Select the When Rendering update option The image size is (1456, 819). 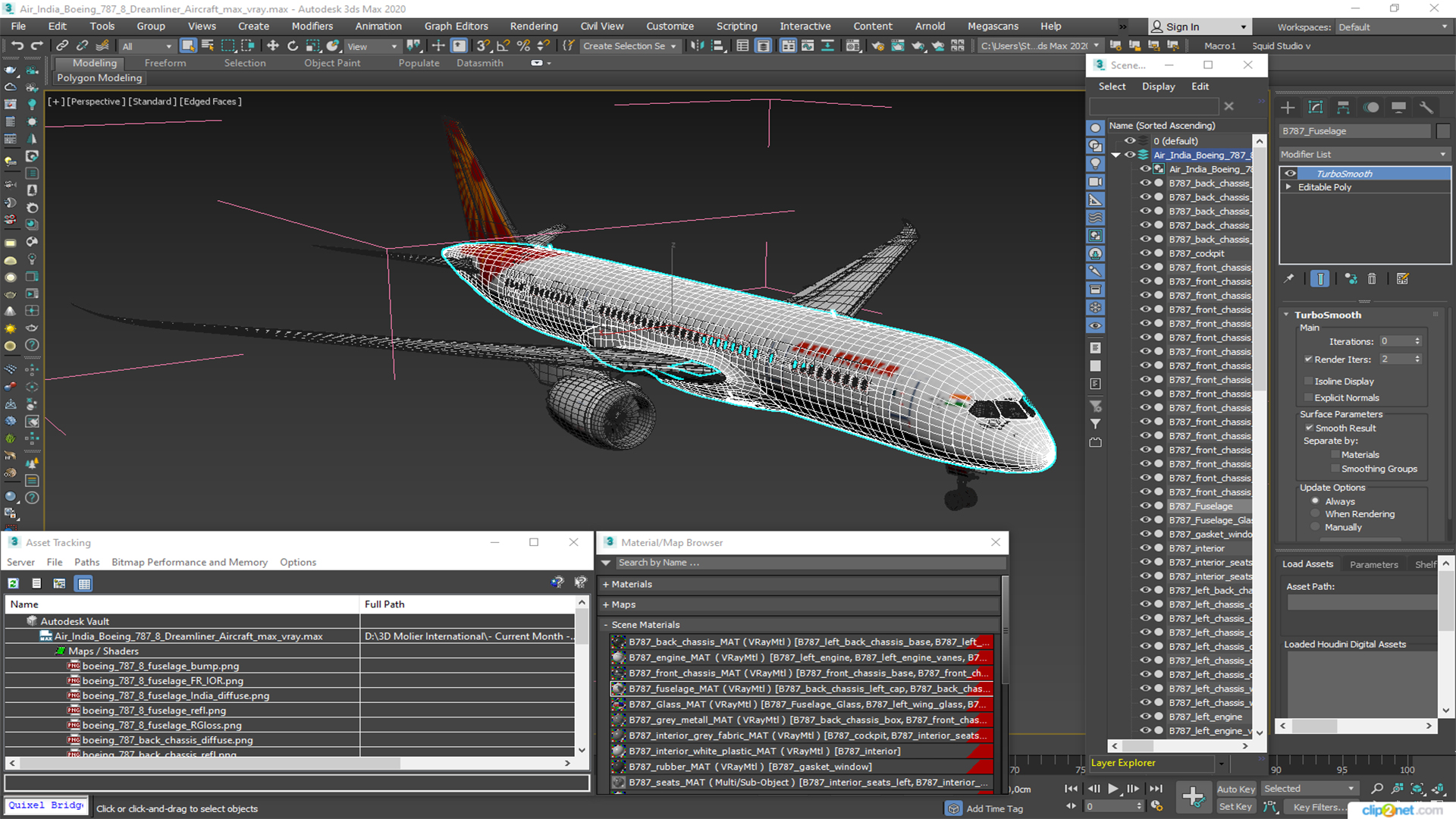[1316, 514]
